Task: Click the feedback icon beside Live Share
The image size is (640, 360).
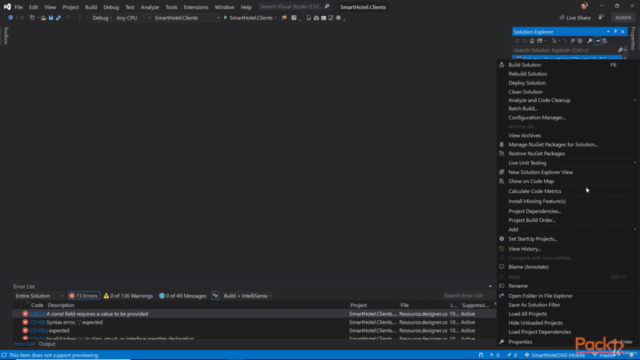Action: click(601, 17)
